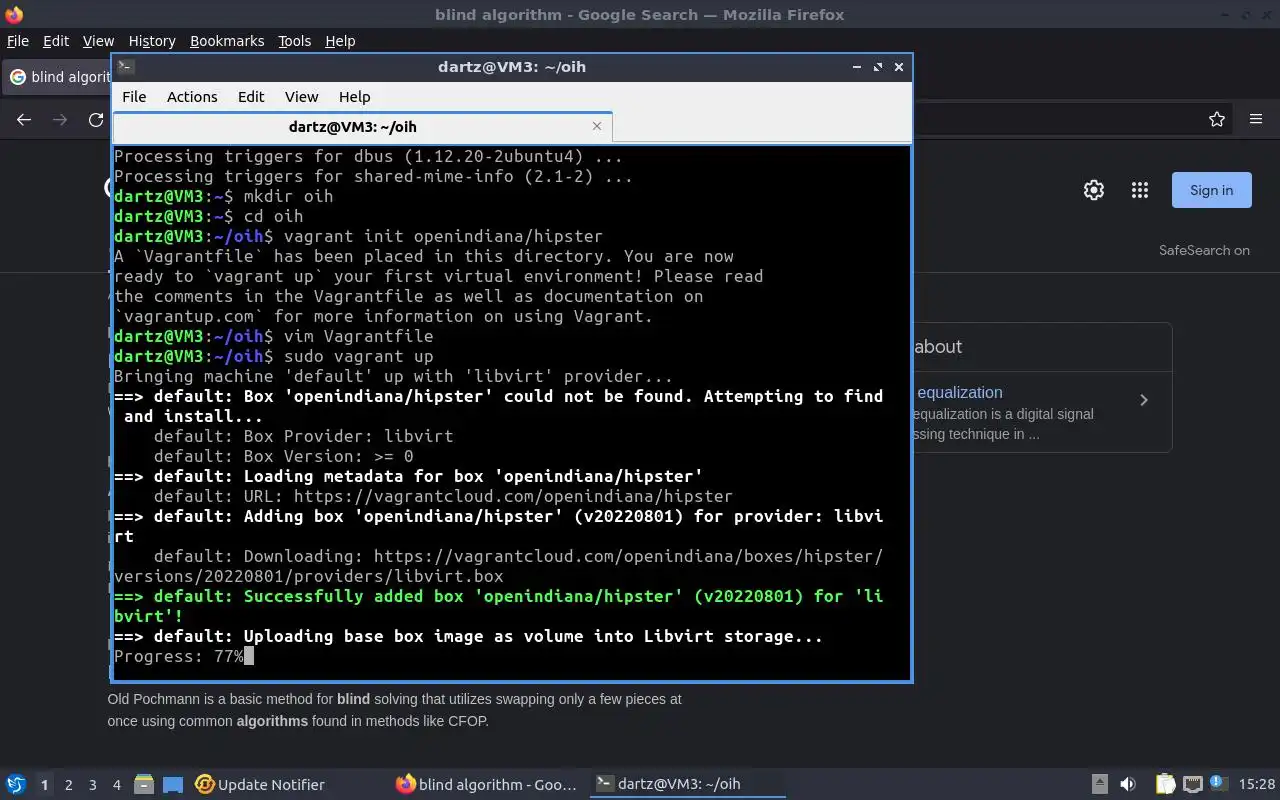Reload the Firefox page
This screenshot has width=1280, height=800.
(96, 119)
